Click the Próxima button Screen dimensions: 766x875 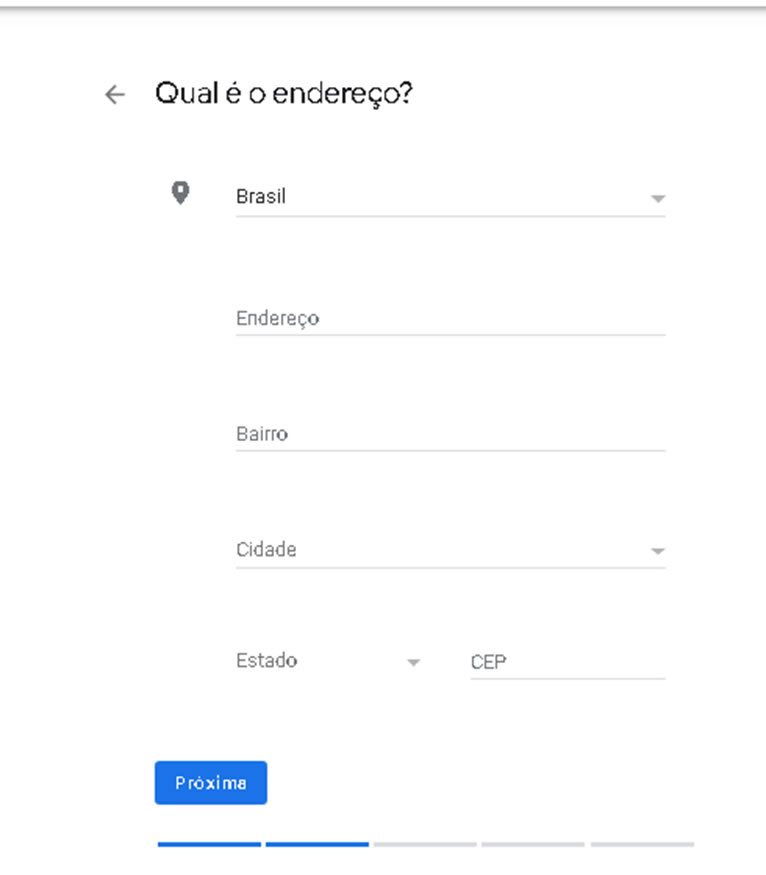click(211, 782)
